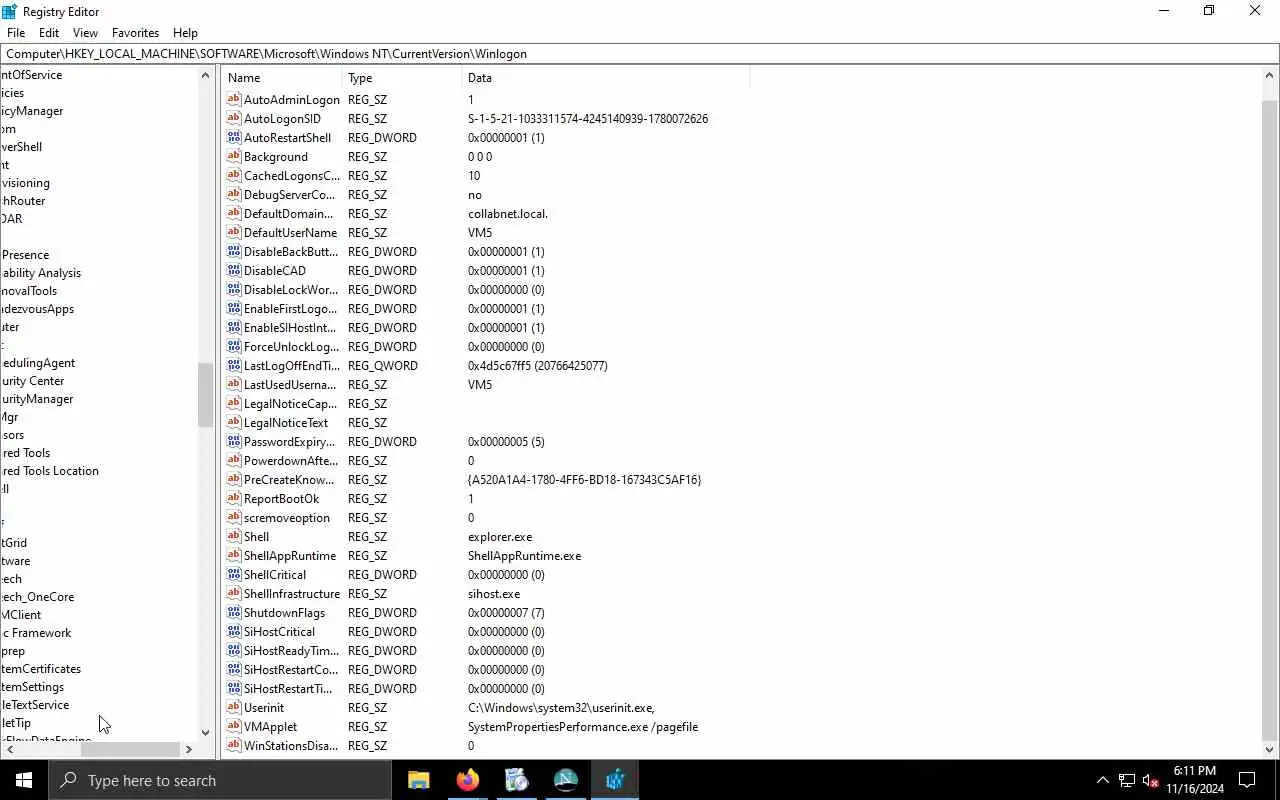1280x800 pixels.
Task: Click the Registry Editor taskbar icon
Action: [x=614, y=780]
